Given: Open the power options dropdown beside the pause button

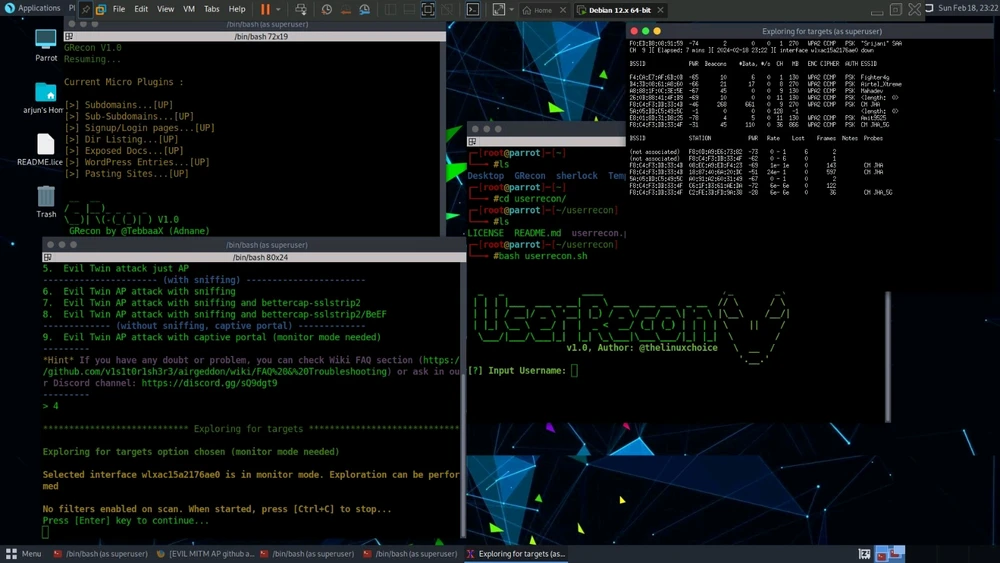Looking at the screenshot, I should (278, 10).
